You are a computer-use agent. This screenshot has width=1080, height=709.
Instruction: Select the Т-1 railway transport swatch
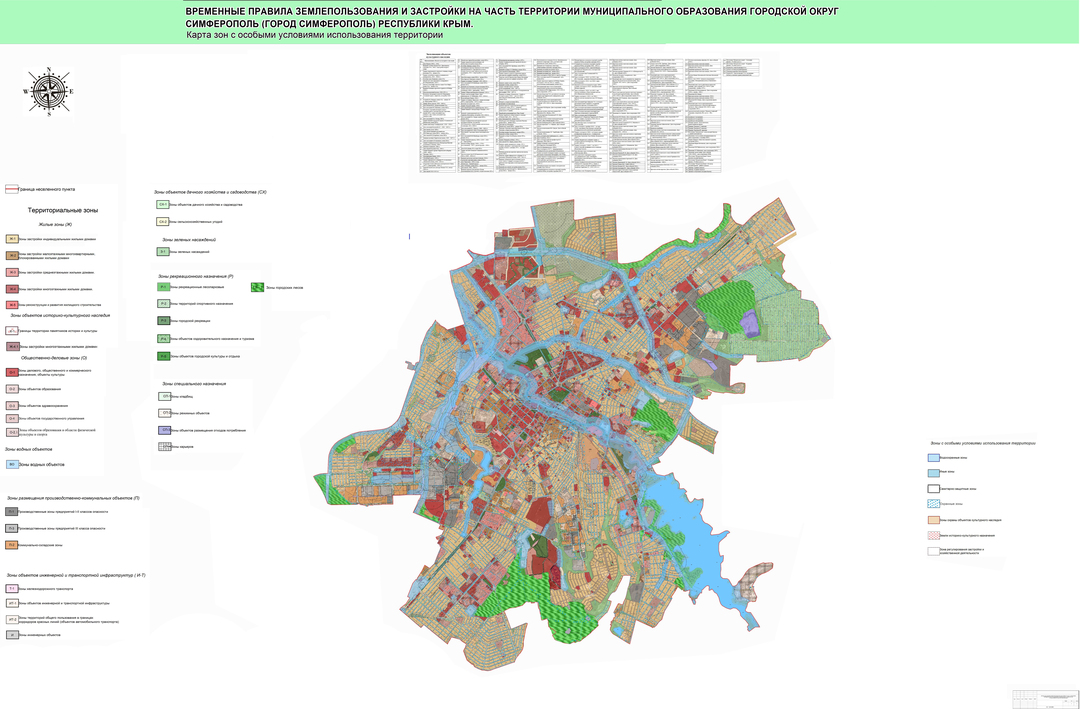pos(12,589)
